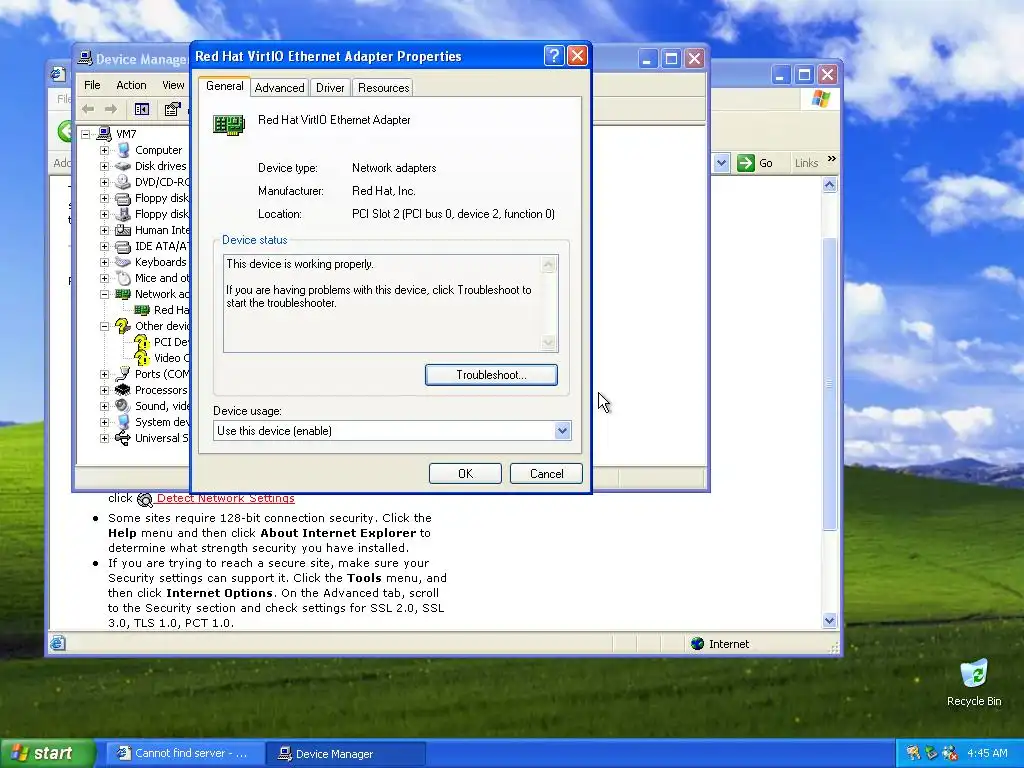Select the Other devices question mark icon
This screenshot has width=1024, height=768.
coord(123,326)
